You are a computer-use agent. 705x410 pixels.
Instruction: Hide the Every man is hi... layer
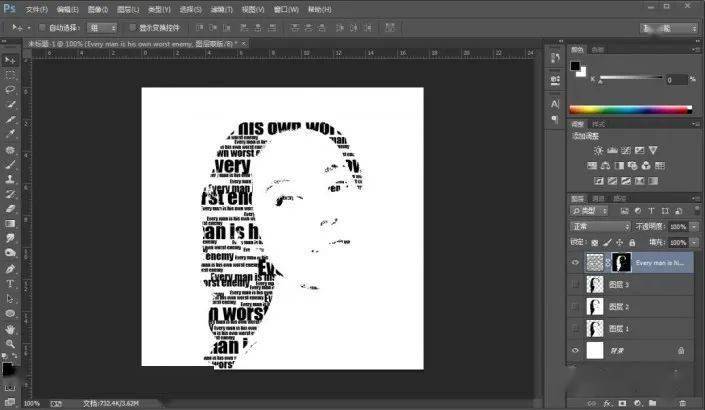(575, 263)
